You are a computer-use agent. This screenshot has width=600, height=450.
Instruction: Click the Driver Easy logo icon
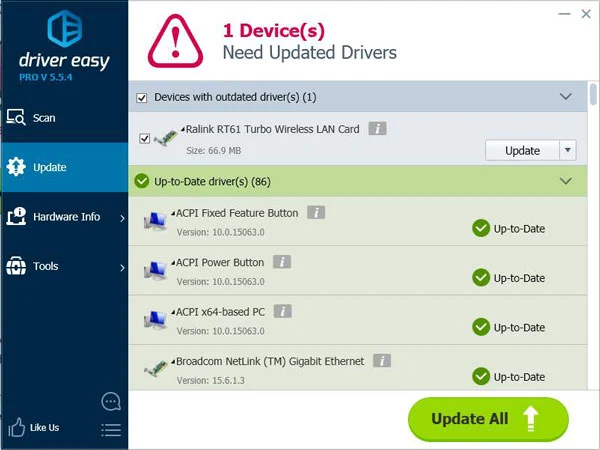click(x=65, y=28)
